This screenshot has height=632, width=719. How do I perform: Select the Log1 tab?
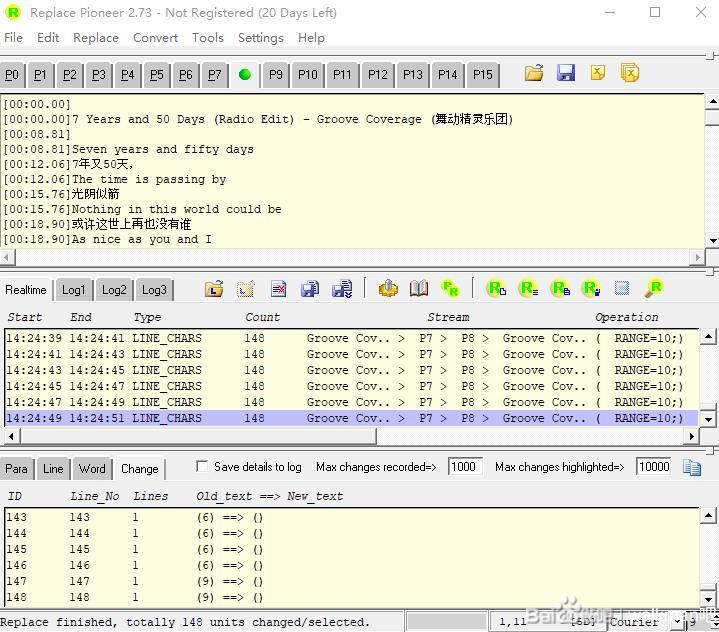pyautogui.click(x=74, y=290)
